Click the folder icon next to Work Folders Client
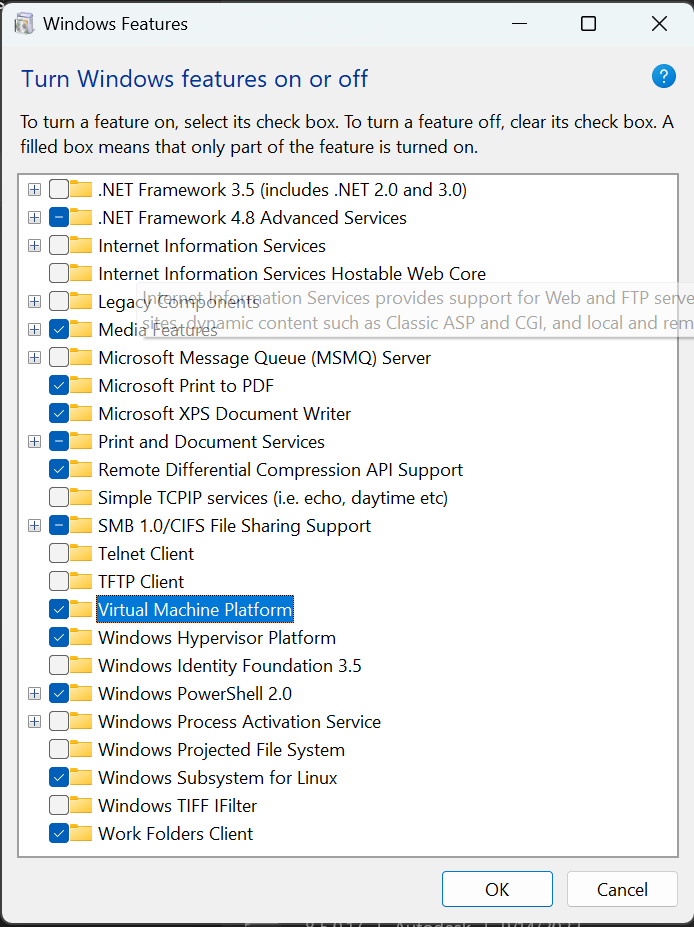Screen dimensions: 694x927 pyautogui.click(x=82, y=834)
